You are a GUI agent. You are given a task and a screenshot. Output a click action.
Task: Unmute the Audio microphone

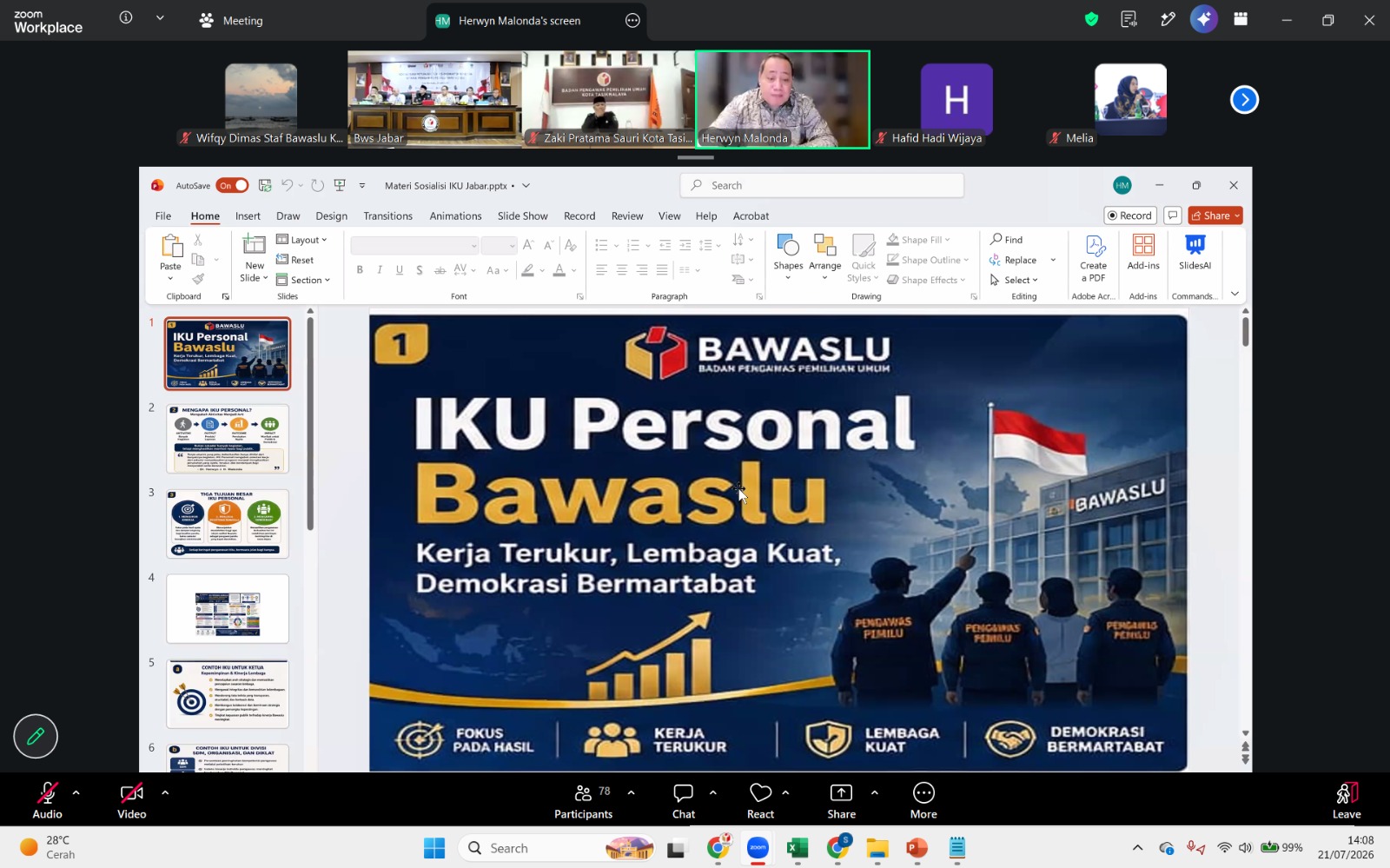(x=47, y=800)
